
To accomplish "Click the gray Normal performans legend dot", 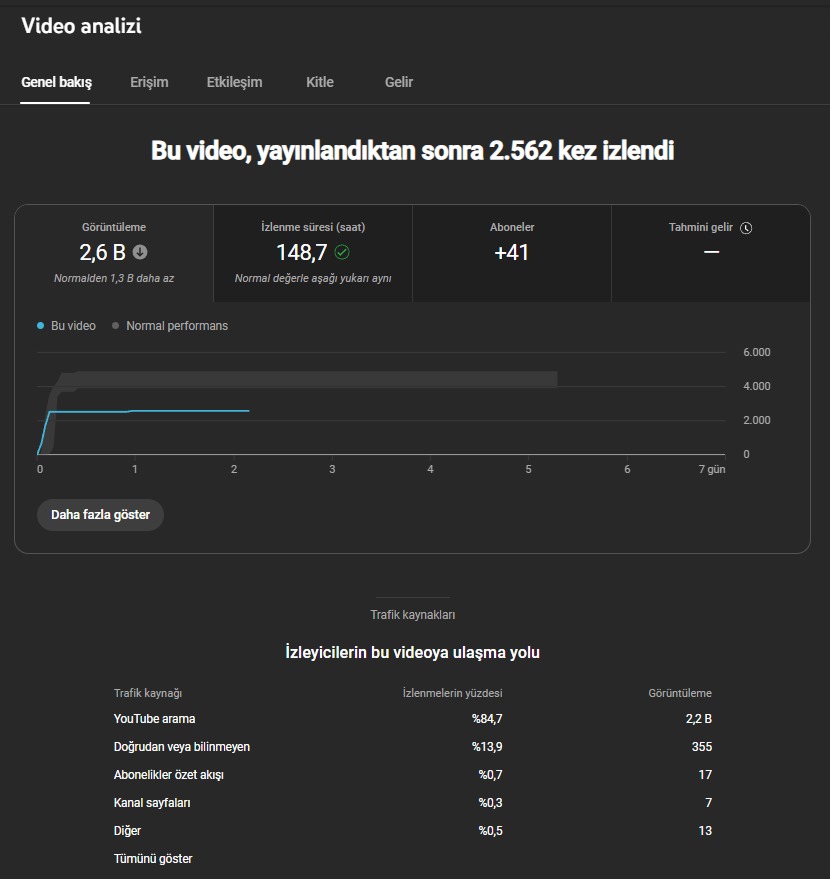I will [x=115, y=326].
